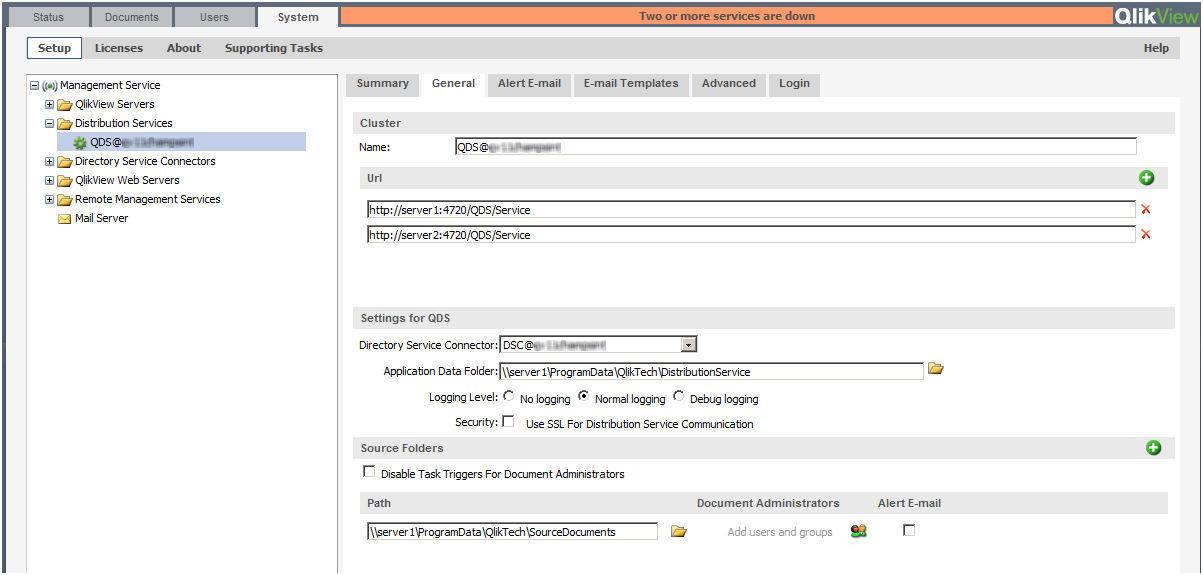This screenshot has width=1203, height=575.
Task: Switch to the Status tab
Action: [48, 17]
